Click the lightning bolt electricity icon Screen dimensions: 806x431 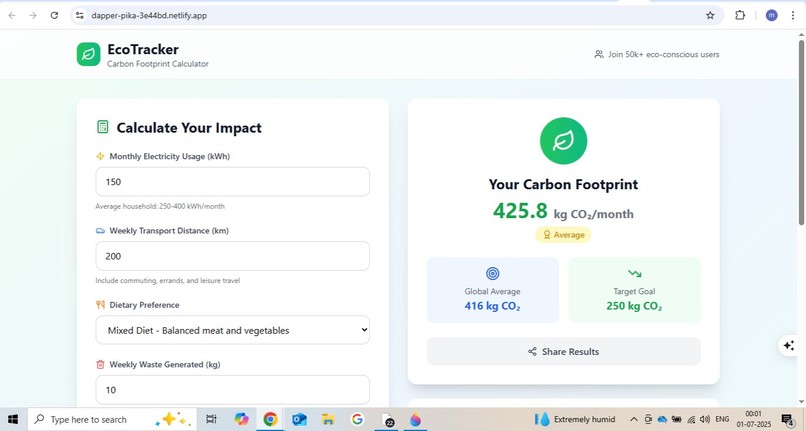coord(100,156)
